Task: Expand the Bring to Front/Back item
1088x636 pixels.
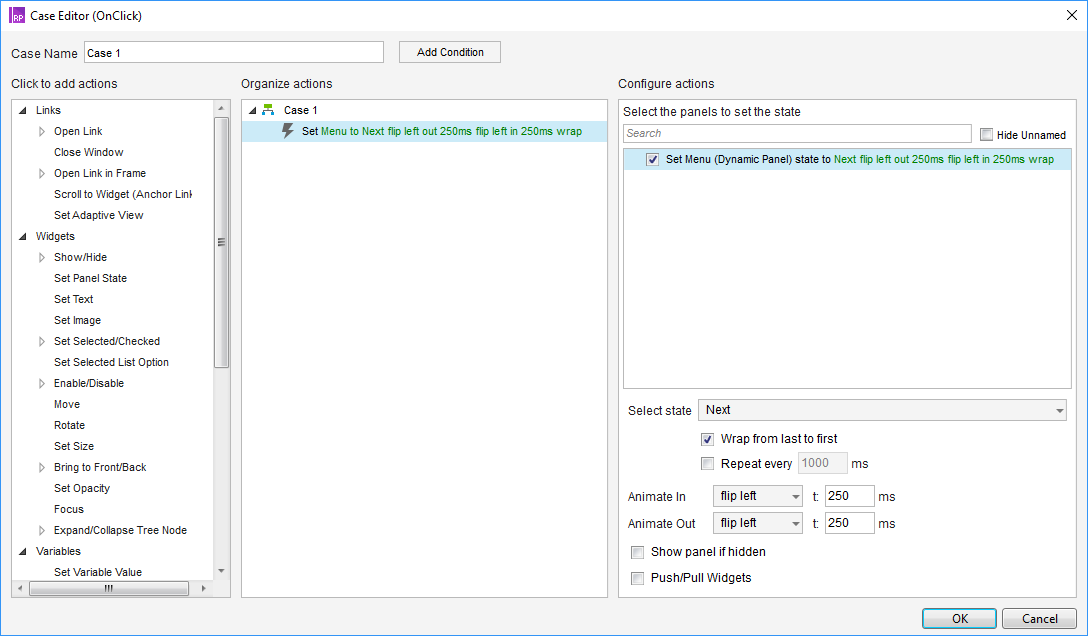Action: (x=41, y=467)
